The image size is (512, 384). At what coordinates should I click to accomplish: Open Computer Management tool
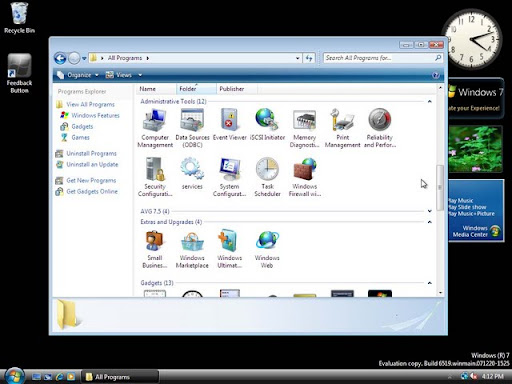[x=155, y=128]
